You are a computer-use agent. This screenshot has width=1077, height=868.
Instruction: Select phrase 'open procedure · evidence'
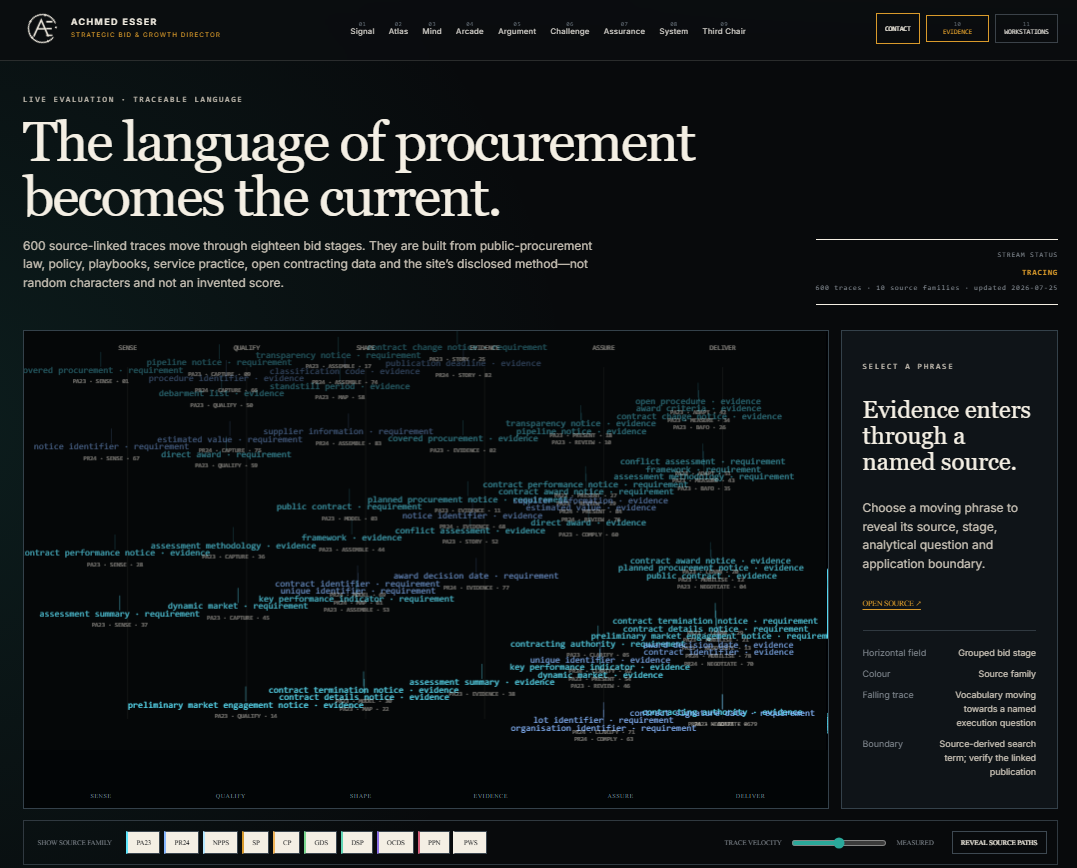[x=698, y=402]
